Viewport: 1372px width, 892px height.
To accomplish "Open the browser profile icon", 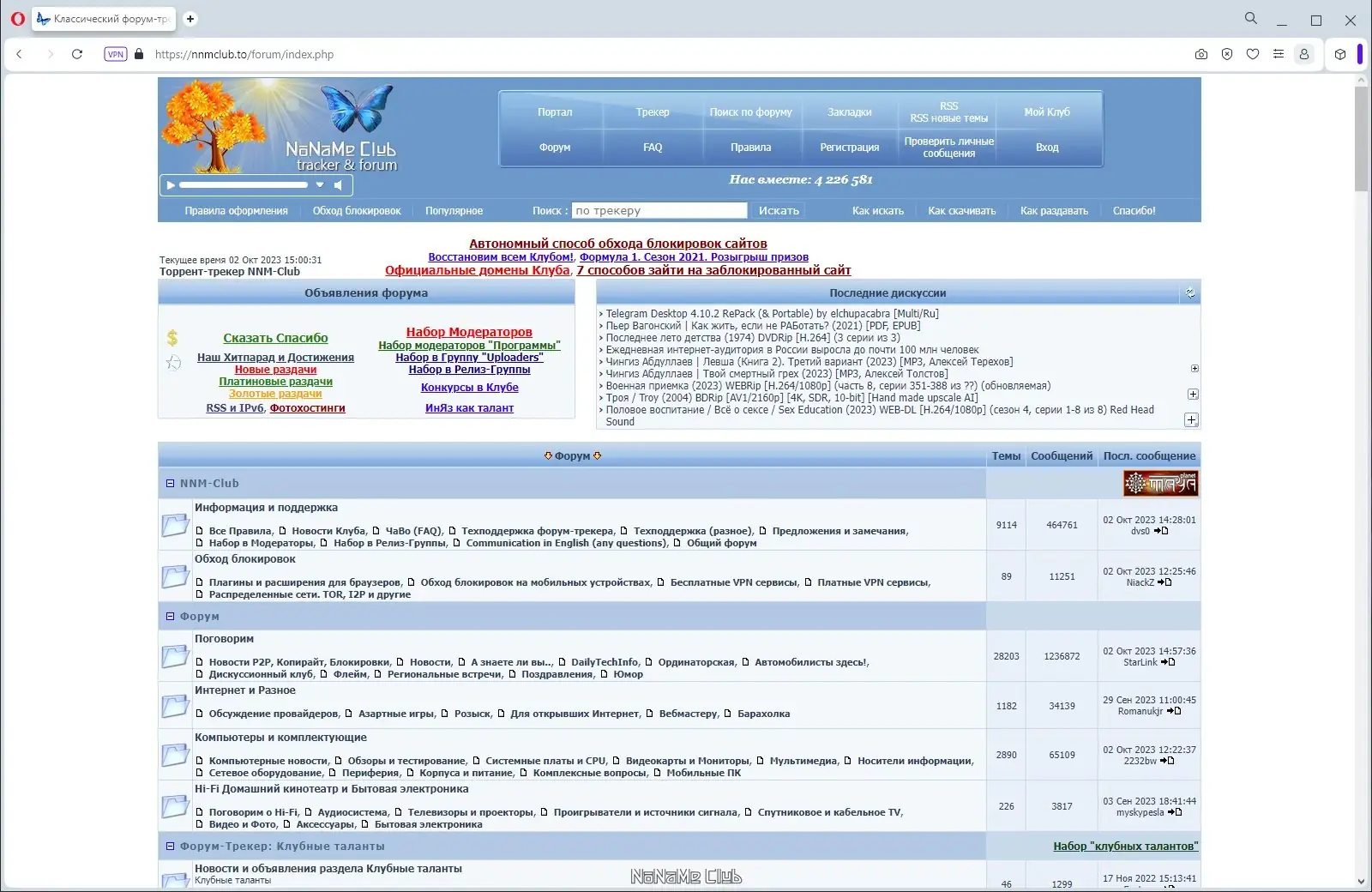I will [x=1304, y=54].
